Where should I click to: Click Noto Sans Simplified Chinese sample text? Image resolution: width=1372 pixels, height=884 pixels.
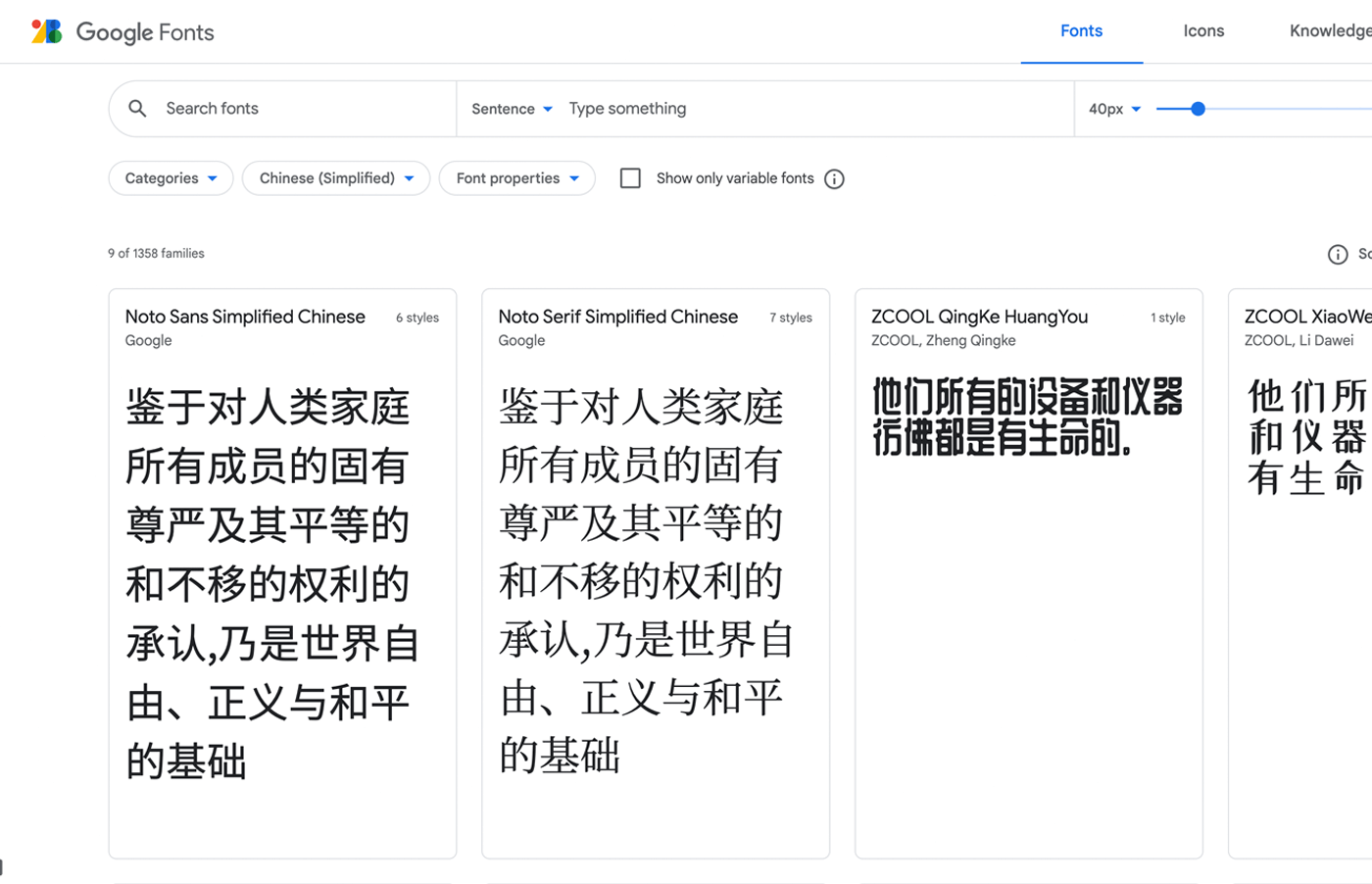(x=272, y=583)
